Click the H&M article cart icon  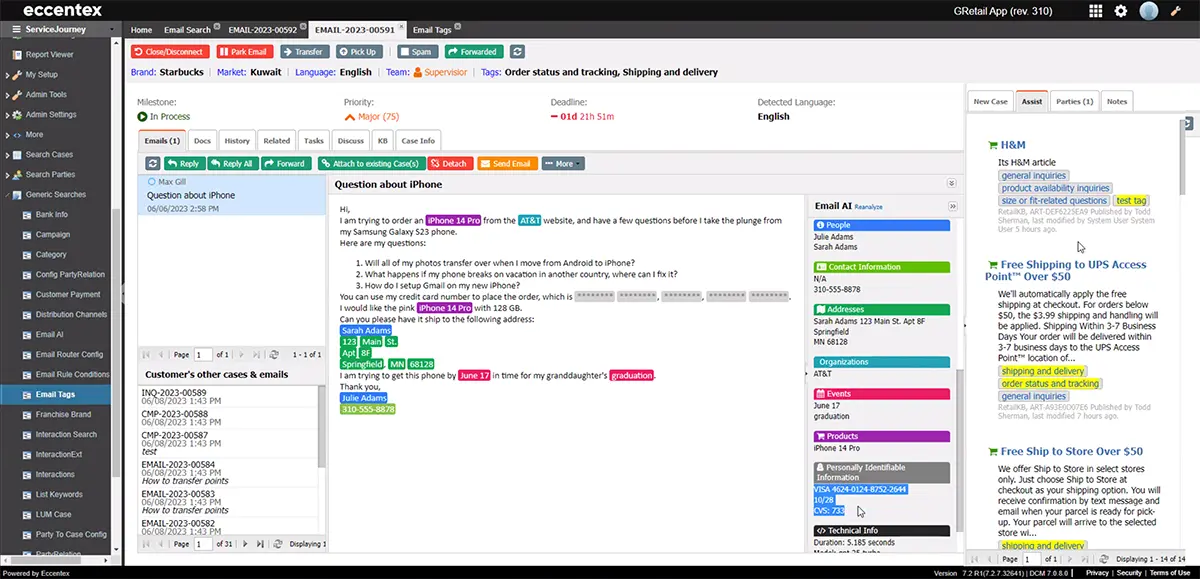click(993, 145)
